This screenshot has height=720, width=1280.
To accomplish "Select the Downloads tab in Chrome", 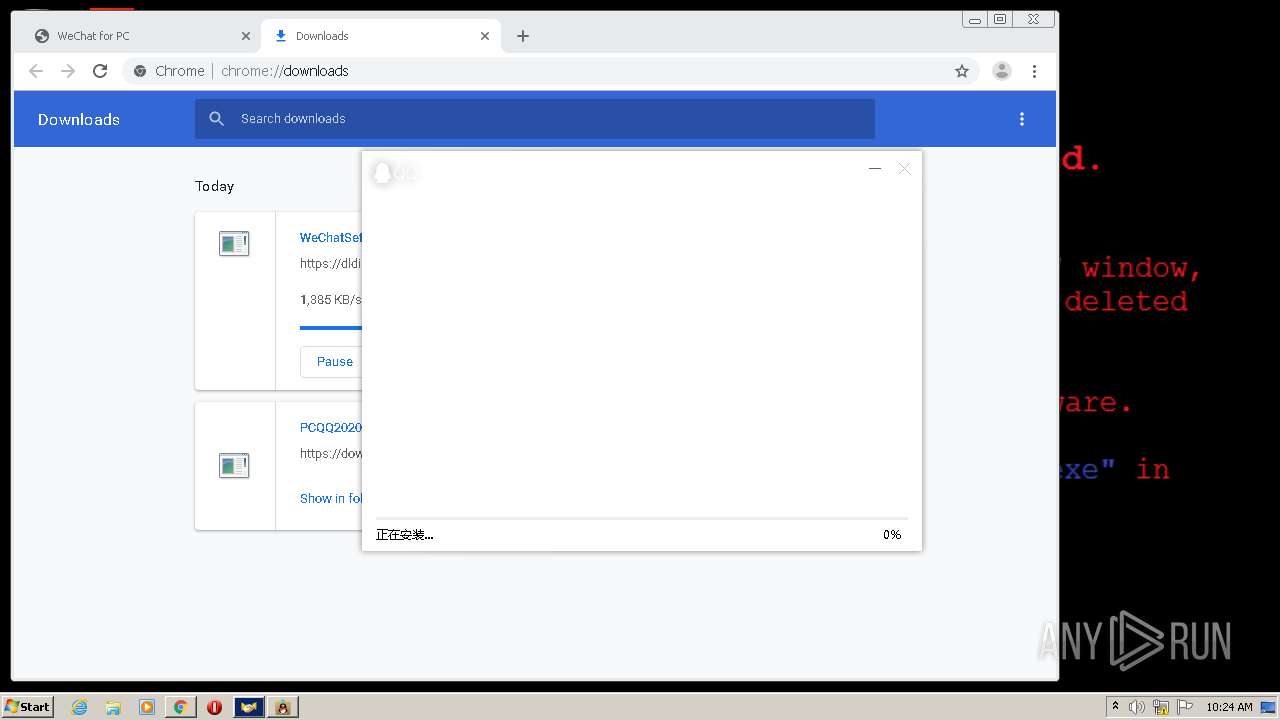I will click(380, 36).
